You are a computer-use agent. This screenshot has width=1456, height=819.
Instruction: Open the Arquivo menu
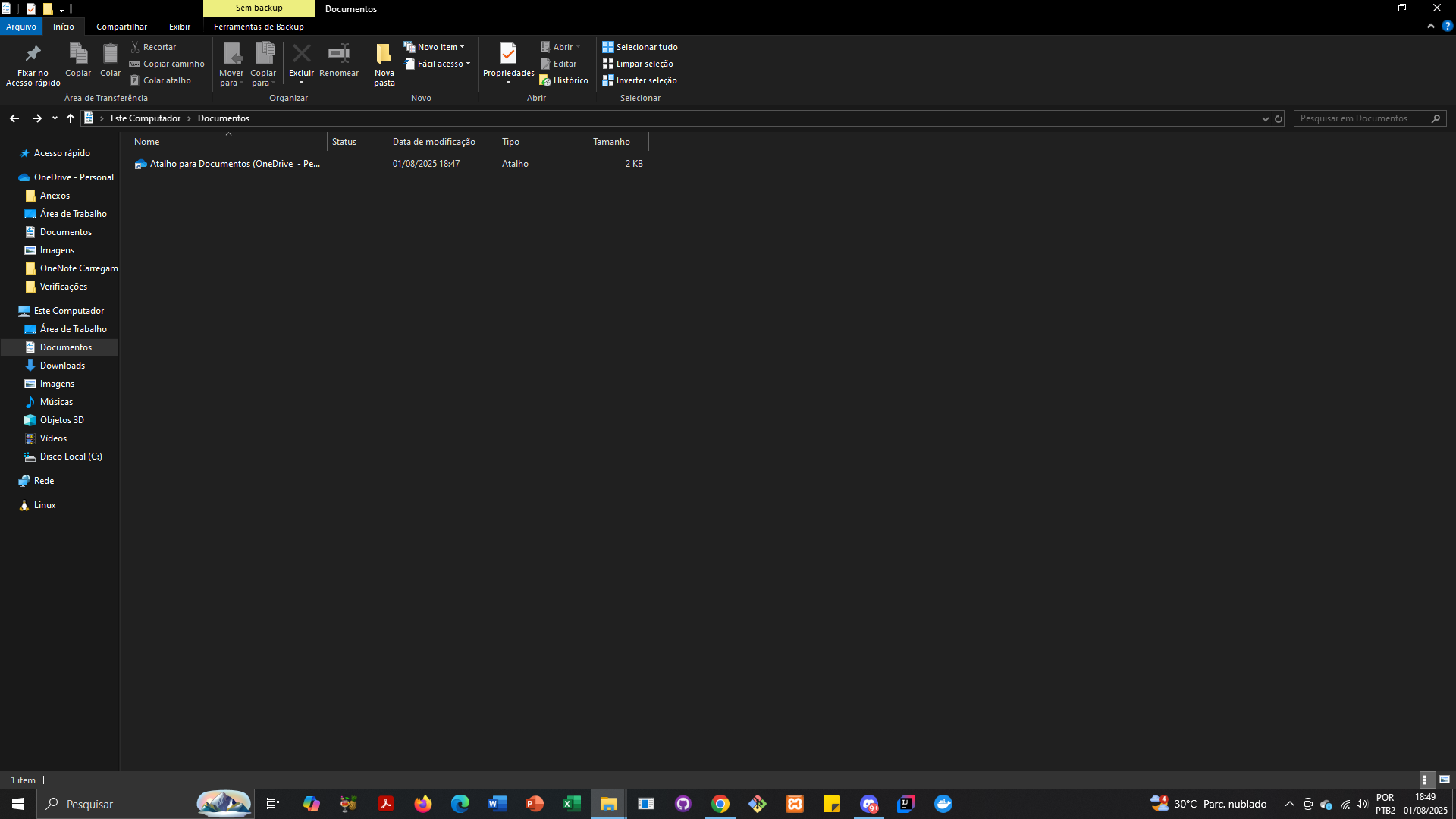point(21,27)
